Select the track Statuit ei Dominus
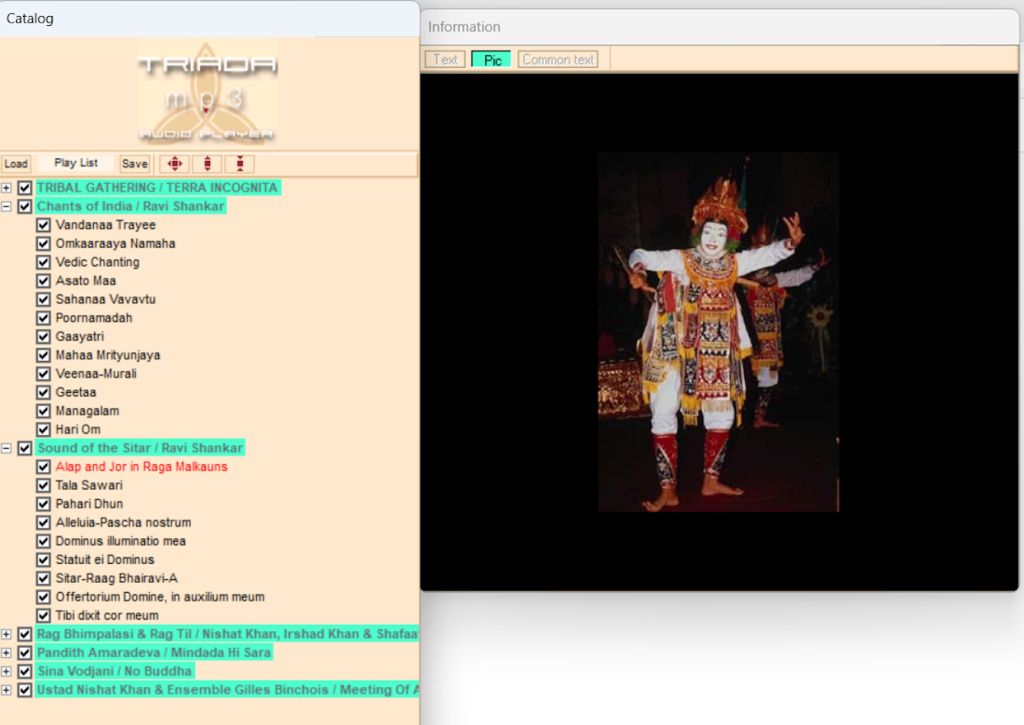The width and height of the screenshot is (1024, 725). click(105, 560)
